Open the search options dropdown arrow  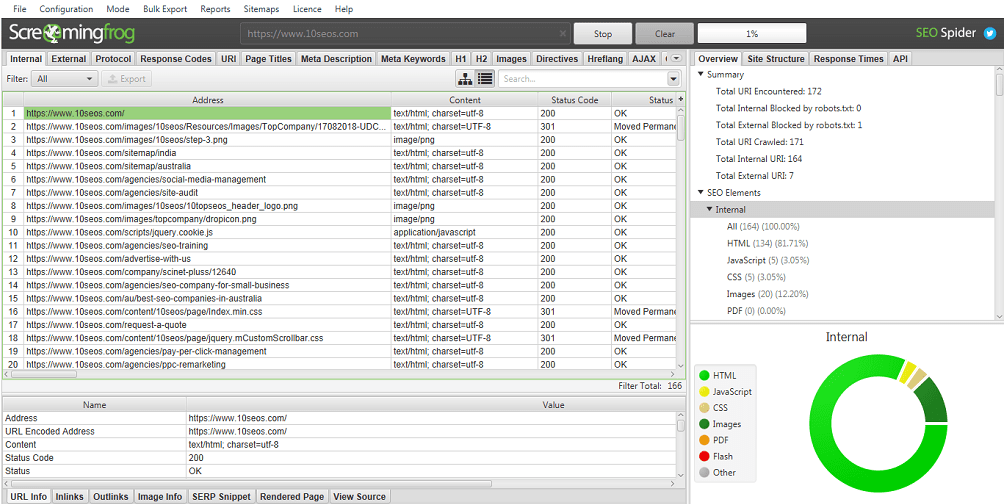(673, 79)
